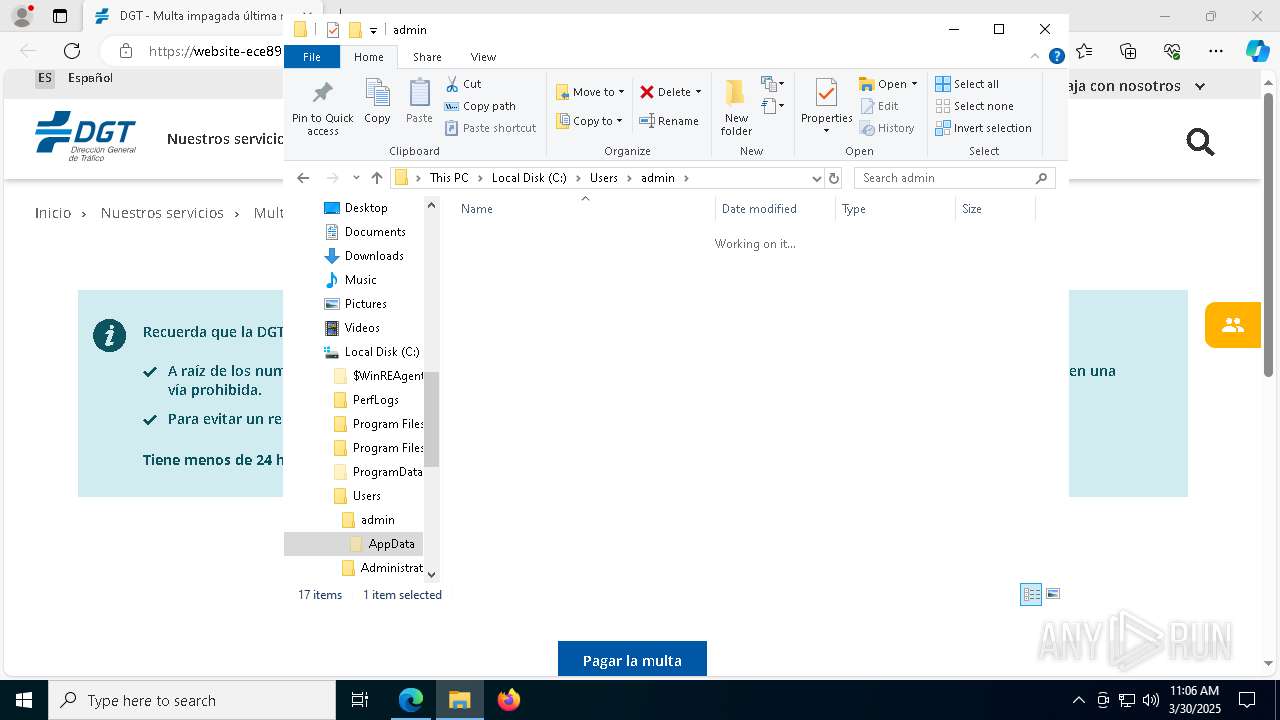Screen dimensions: 1280x720
Task: Click Nuestros servicios breadcrumb link
Action: [162, 213]
